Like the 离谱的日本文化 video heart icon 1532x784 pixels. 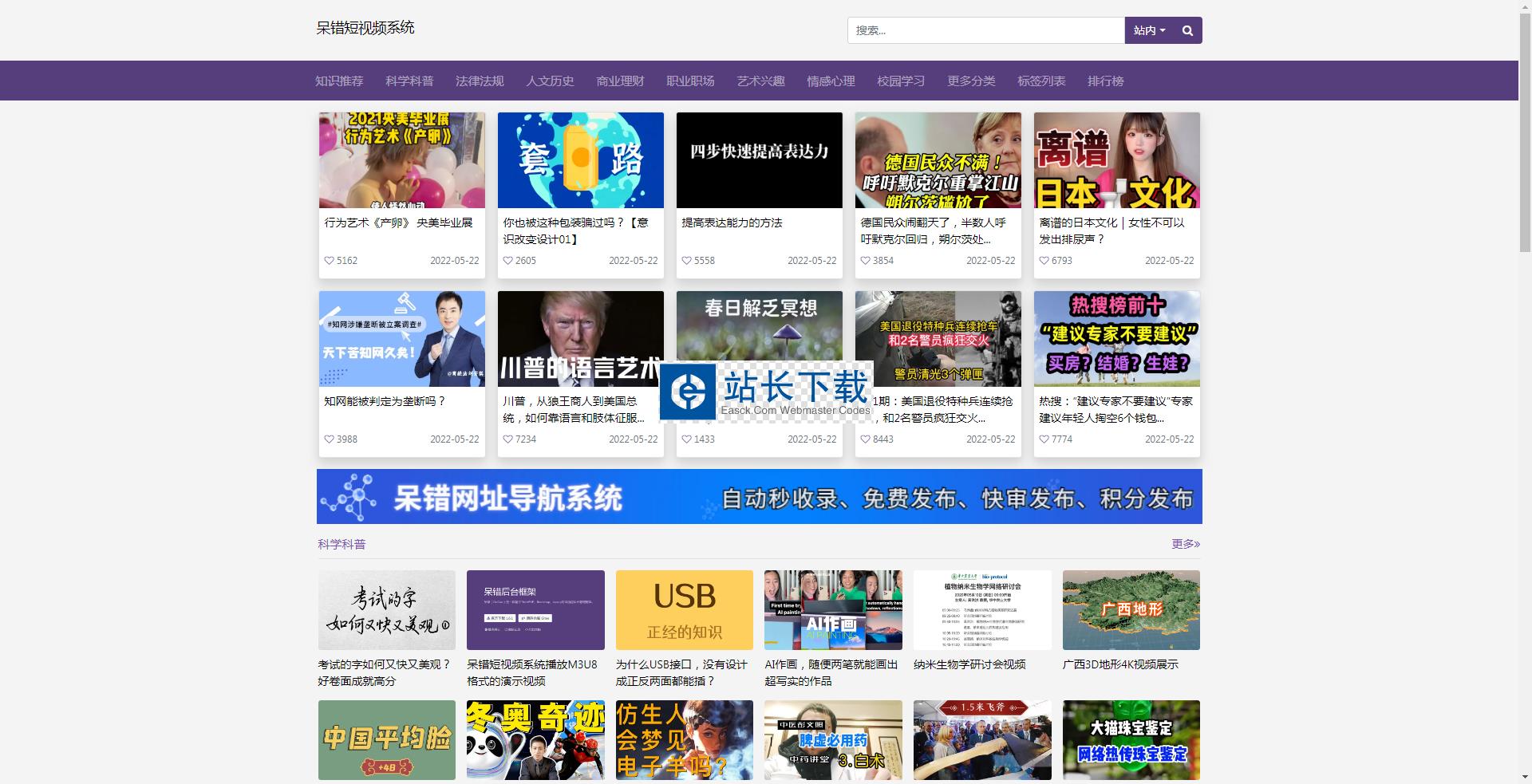[1044, 261]
